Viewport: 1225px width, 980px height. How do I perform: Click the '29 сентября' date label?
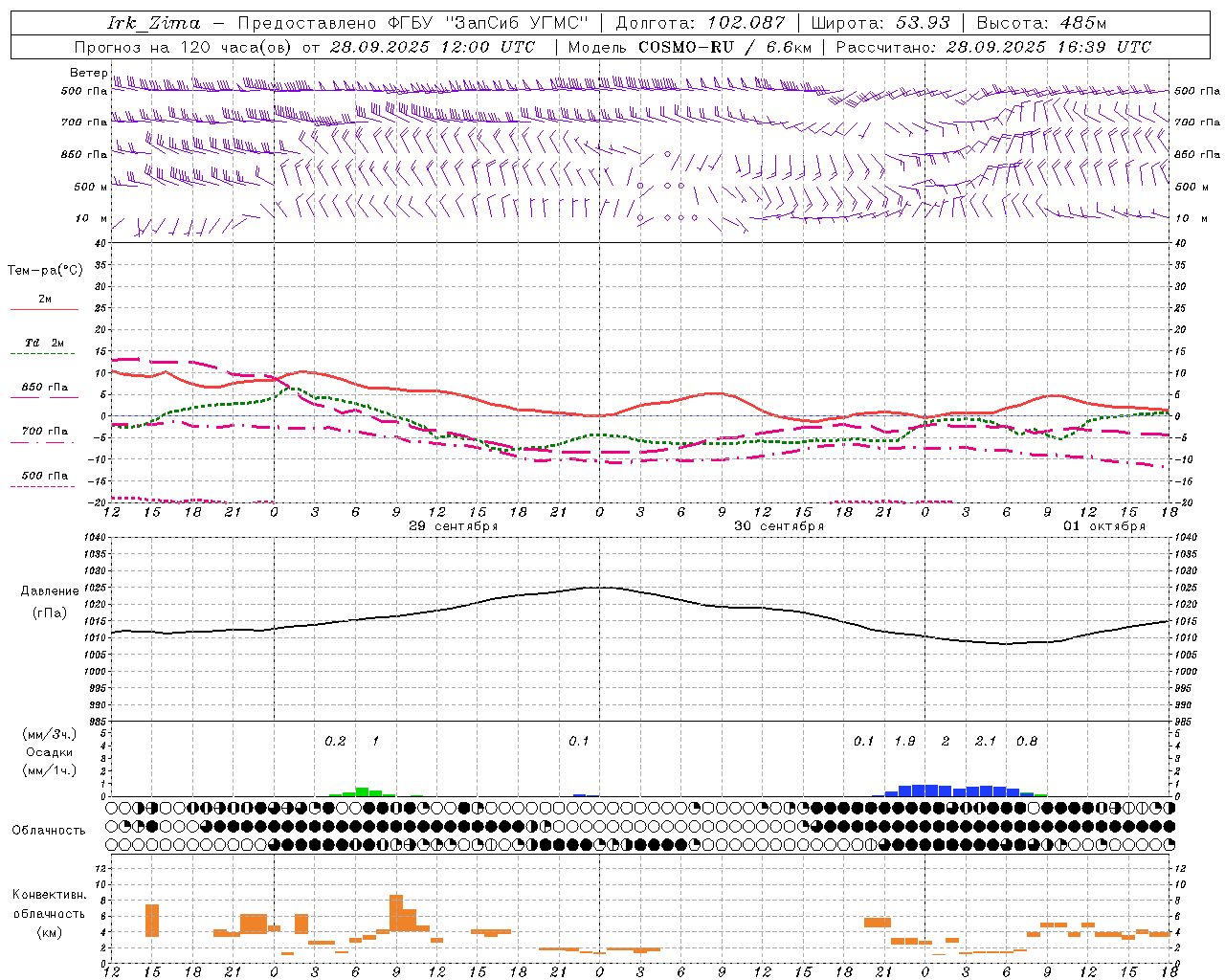pos(453,526)
